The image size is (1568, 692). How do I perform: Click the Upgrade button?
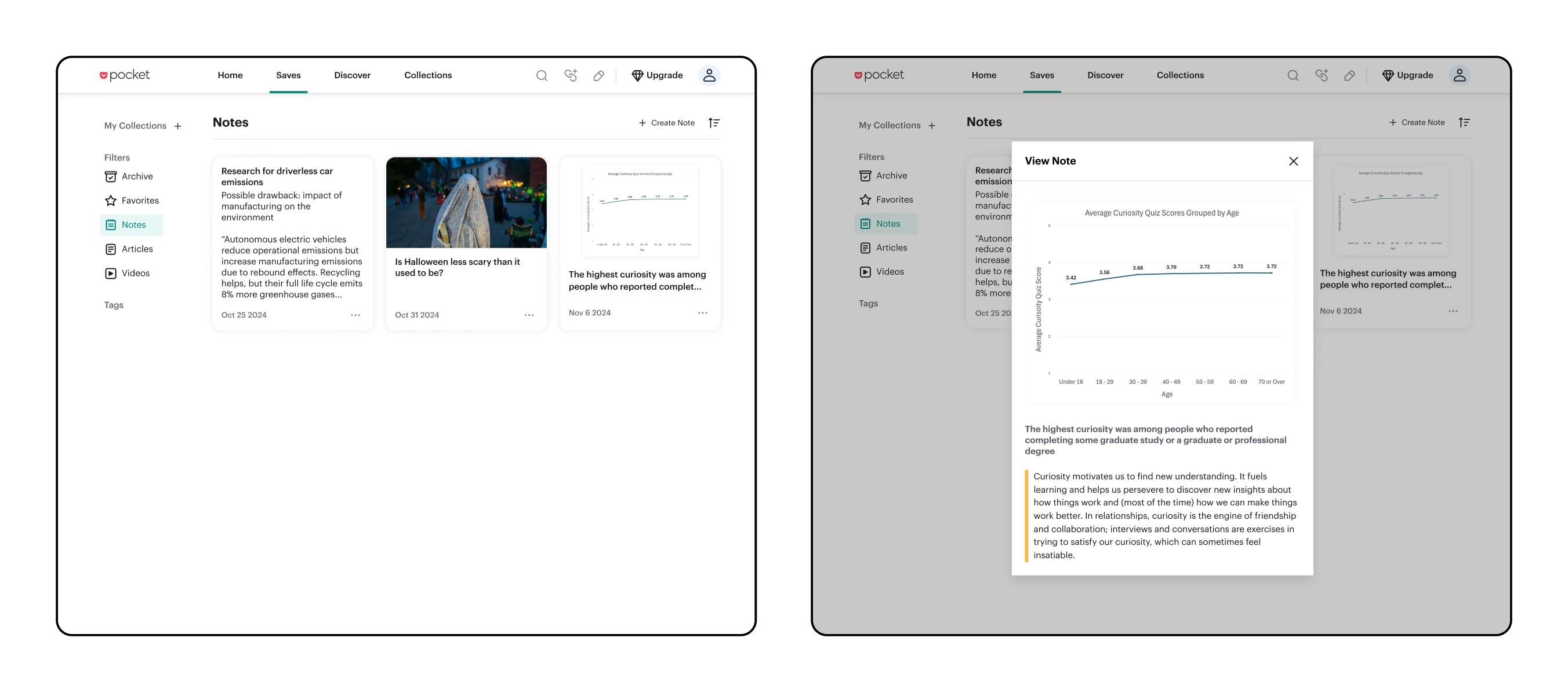coord(658,75)
